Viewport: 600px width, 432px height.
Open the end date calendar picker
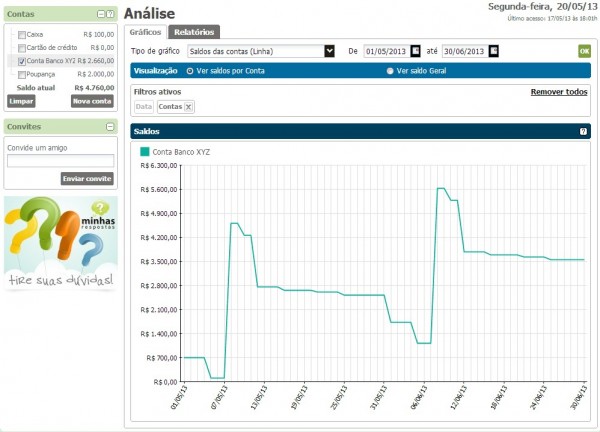[494, 51]
